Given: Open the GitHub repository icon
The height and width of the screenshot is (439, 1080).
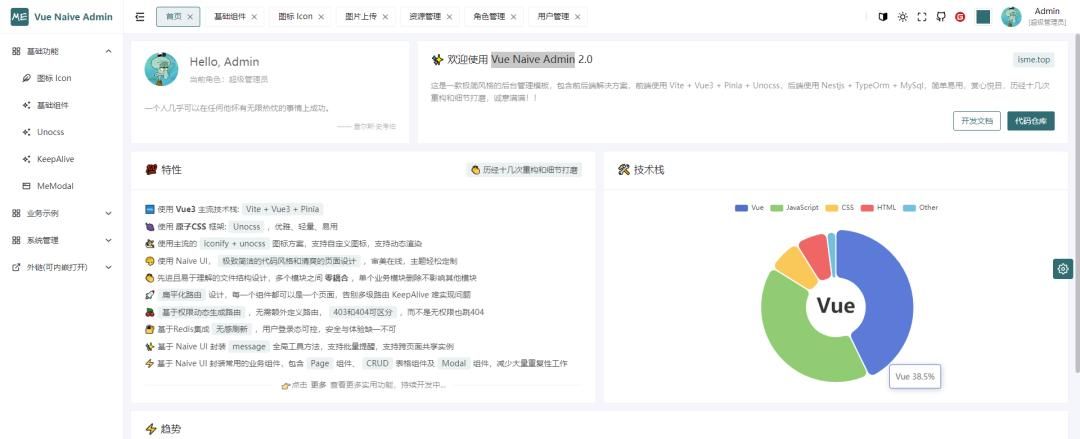Looking at the screenshot, I should point(941,17).
